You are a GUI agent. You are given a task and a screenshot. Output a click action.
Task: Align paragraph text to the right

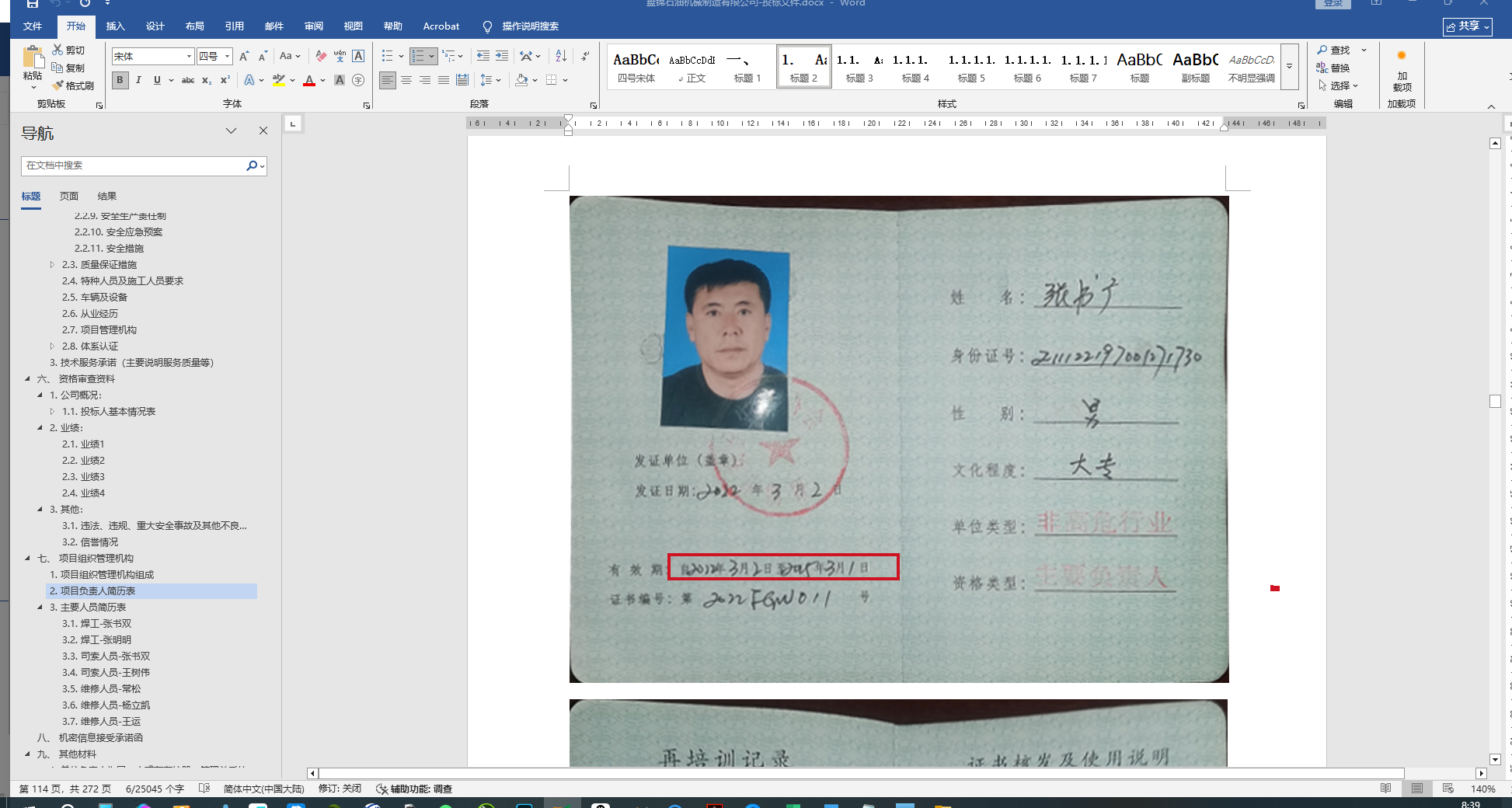coord(424,80)
